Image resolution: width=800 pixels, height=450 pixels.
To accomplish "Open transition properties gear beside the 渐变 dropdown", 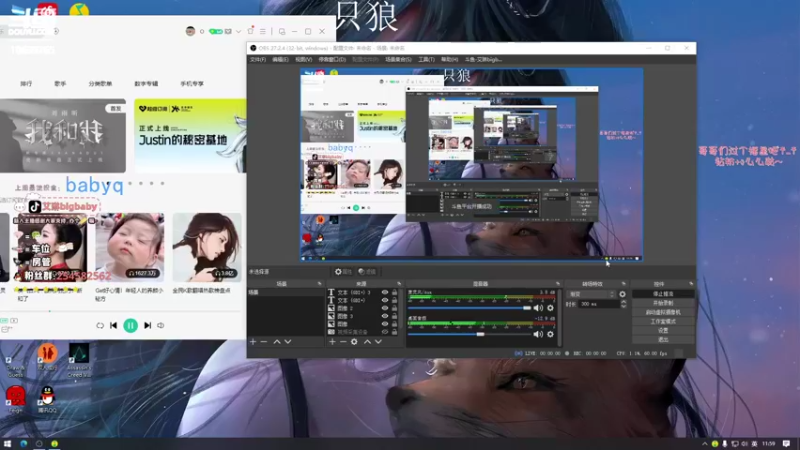I will (x=622, y=294).
